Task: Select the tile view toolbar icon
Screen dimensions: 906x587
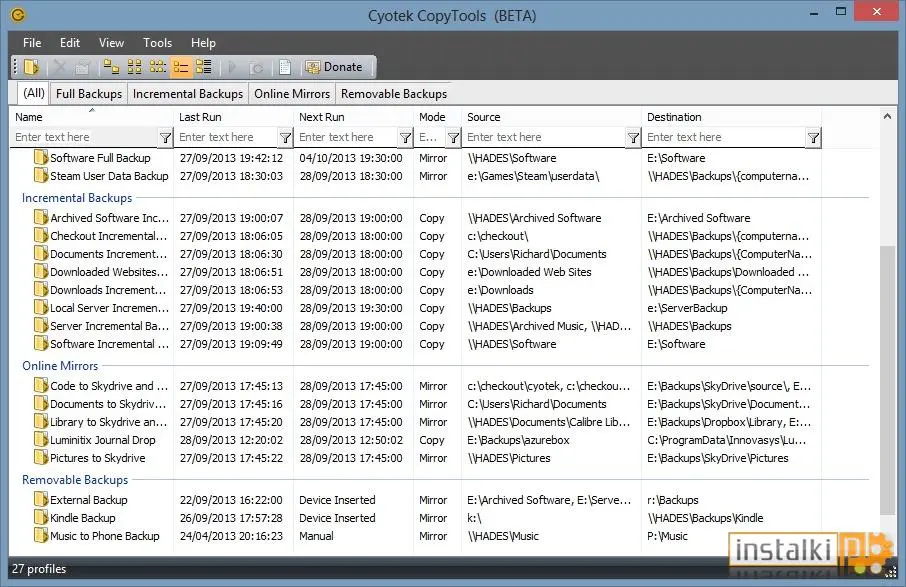Action: [x=203, y=67]
